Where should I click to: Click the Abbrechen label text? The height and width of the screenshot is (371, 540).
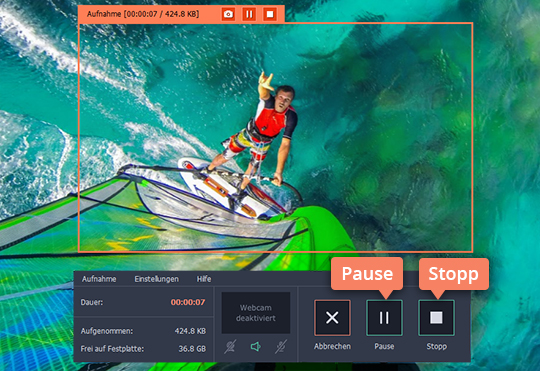pyautogui.click(x=332, y=346)
